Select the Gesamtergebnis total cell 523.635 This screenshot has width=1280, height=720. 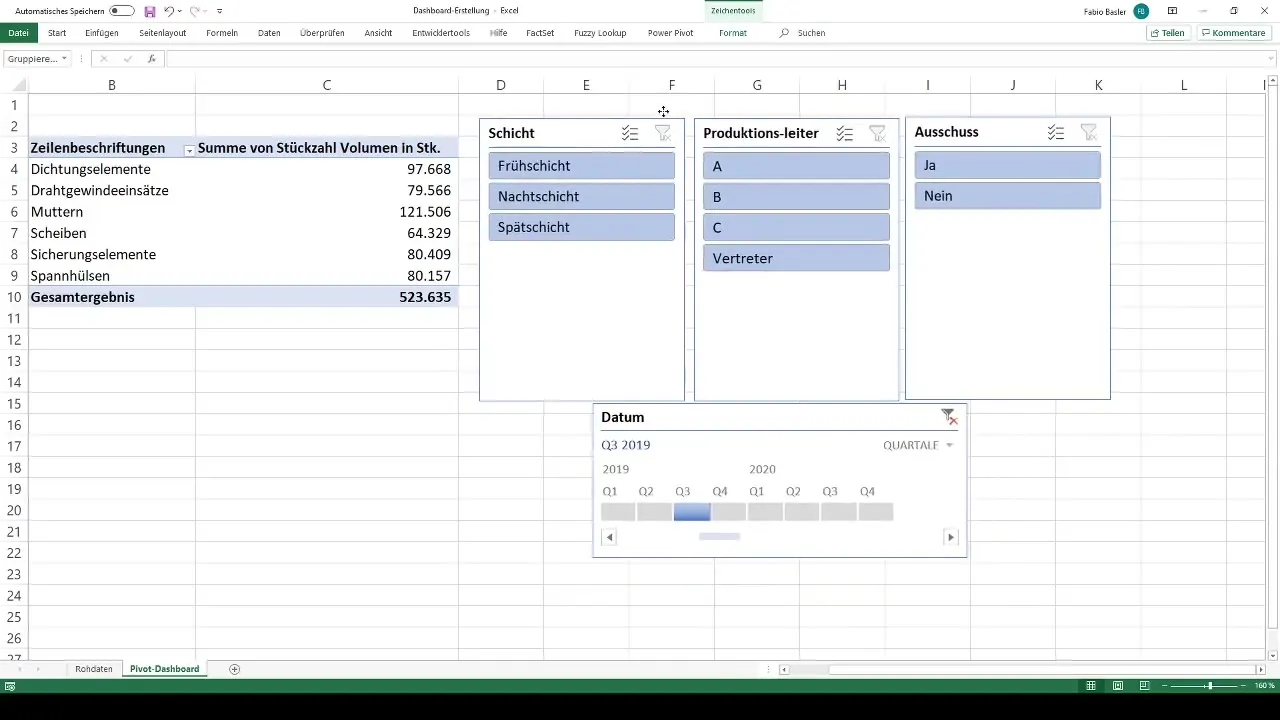pyautogui.click(x=327, y=297)
